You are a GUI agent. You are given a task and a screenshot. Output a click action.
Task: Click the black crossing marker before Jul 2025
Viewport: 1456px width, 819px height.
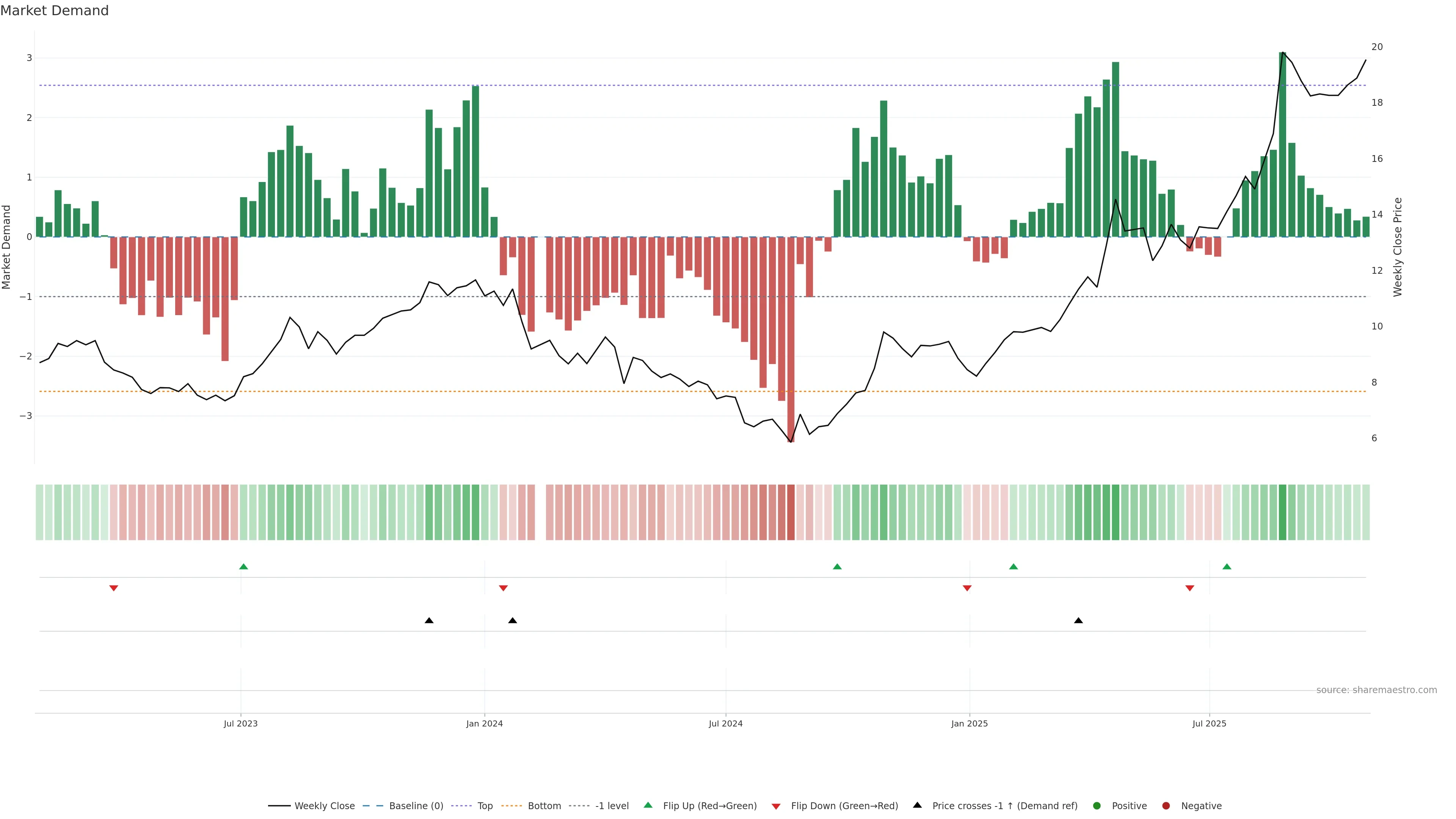(x=1078, y=620)
